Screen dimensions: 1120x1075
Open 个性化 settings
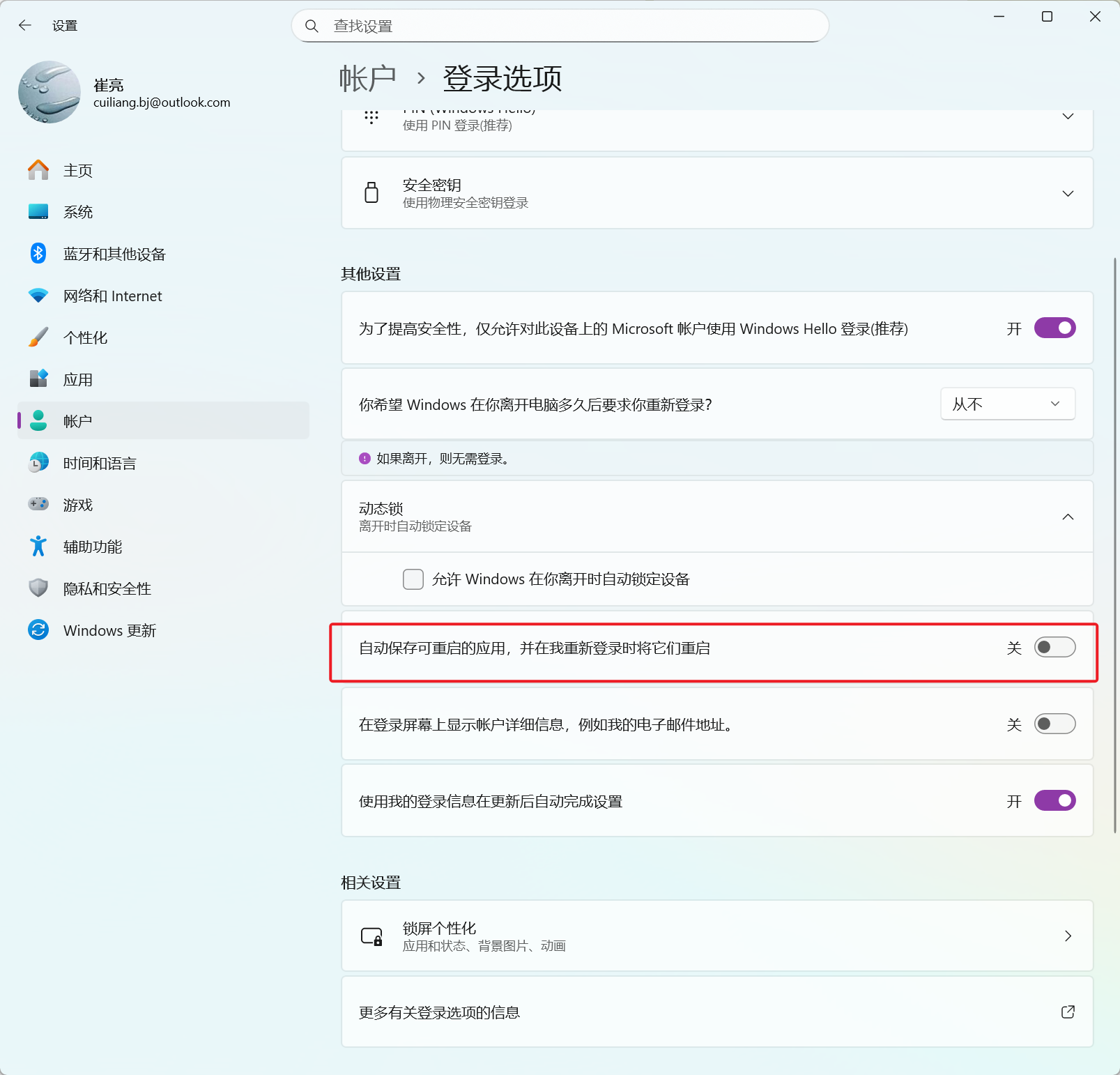[x=163, y=337]
